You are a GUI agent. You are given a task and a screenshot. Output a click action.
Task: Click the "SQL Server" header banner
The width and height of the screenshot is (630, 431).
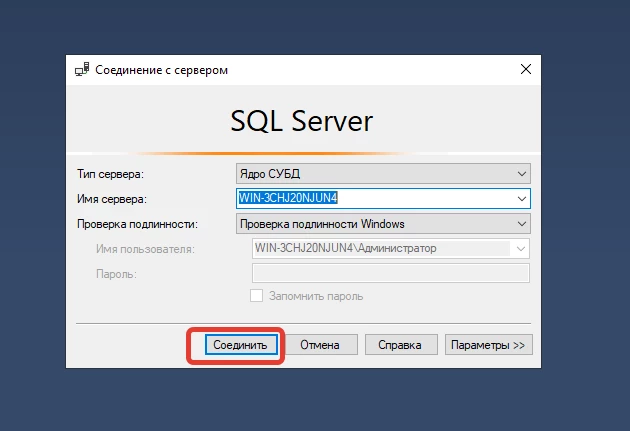tap(301, 121)
